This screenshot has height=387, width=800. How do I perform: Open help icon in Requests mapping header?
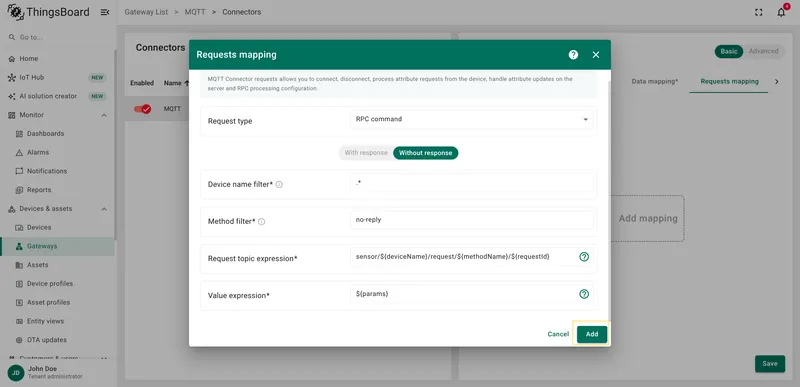point(573,55)
